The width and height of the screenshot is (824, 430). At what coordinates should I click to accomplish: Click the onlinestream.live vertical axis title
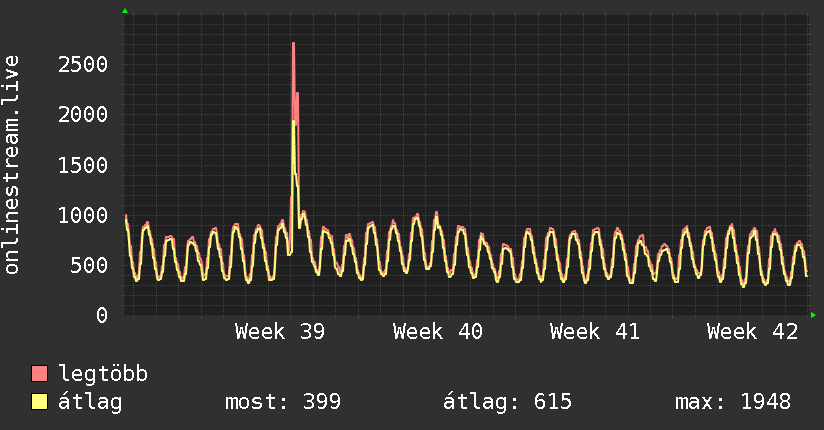[11, 165]
